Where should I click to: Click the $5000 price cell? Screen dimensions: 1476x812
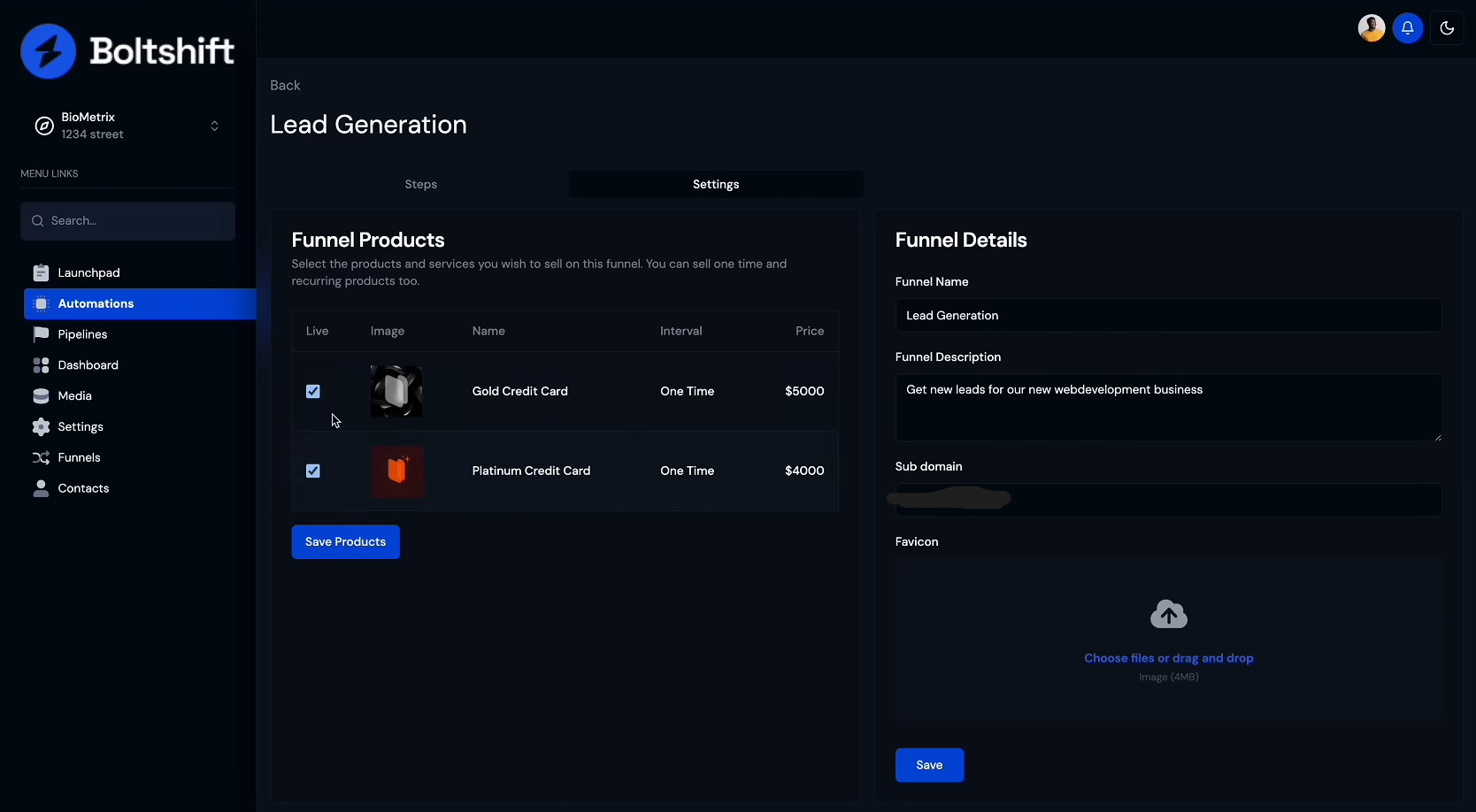click(804, 391)
